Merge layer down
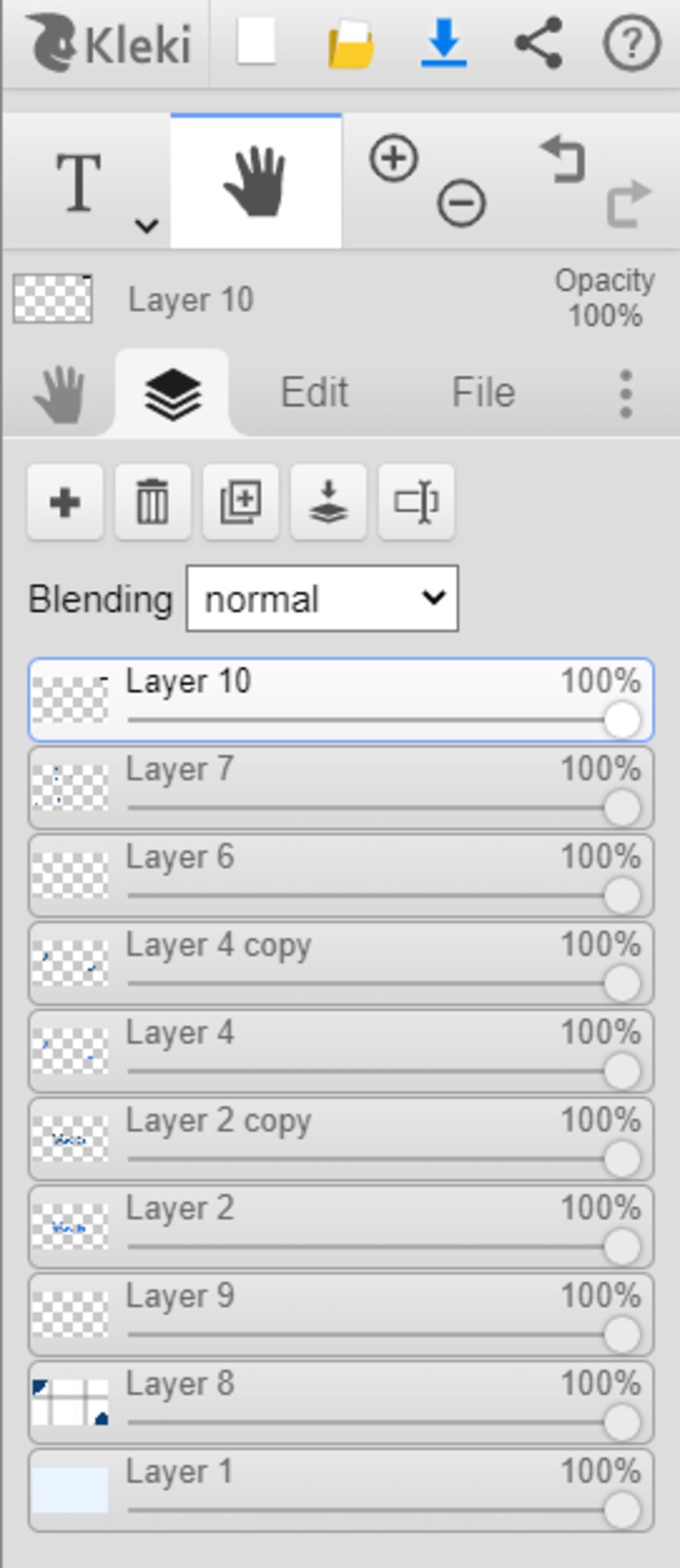Screen dimensions: 680x1568 click(x=328, y=502)
